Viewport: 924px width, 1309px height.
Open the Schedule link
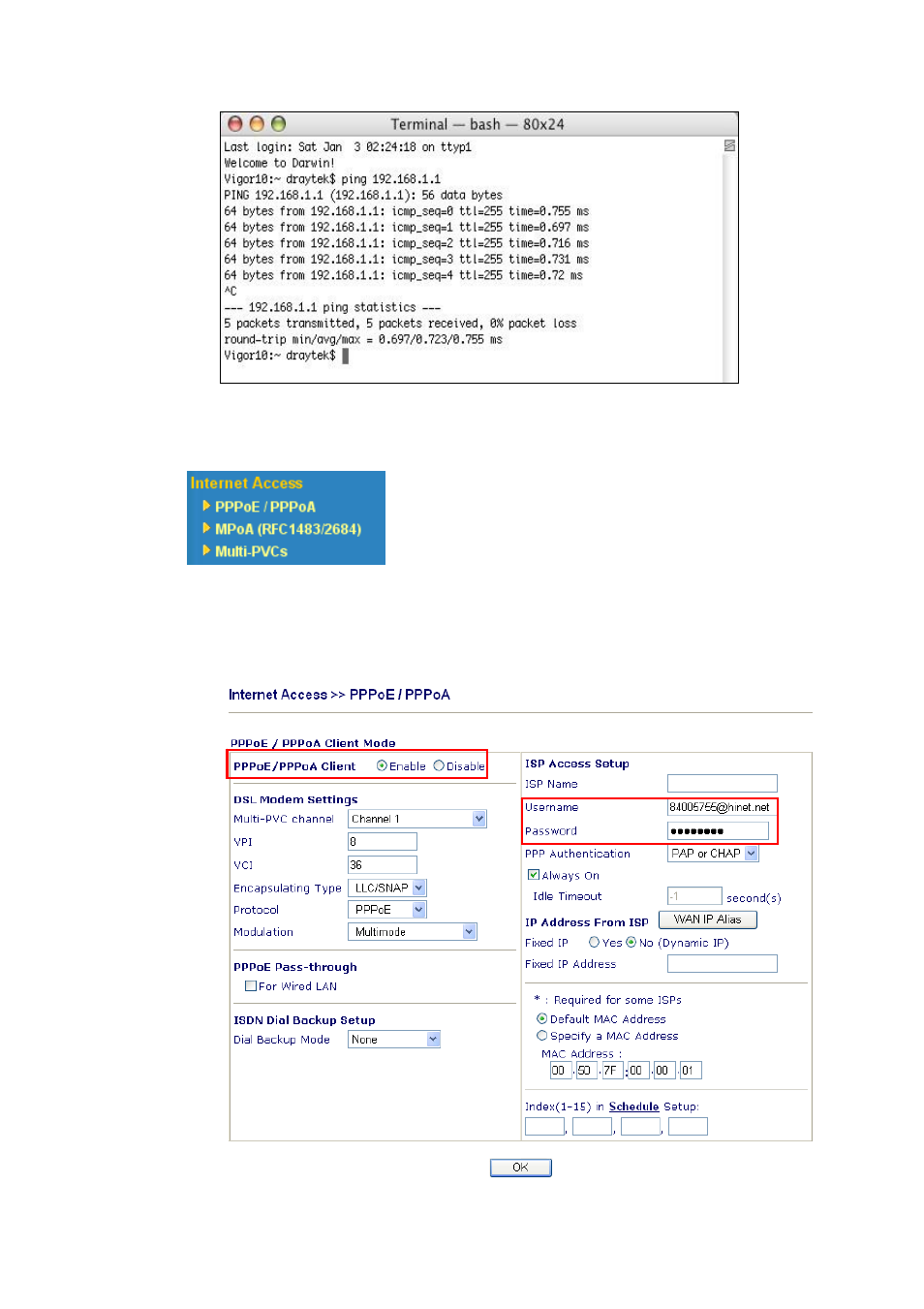pos(634,1106)
